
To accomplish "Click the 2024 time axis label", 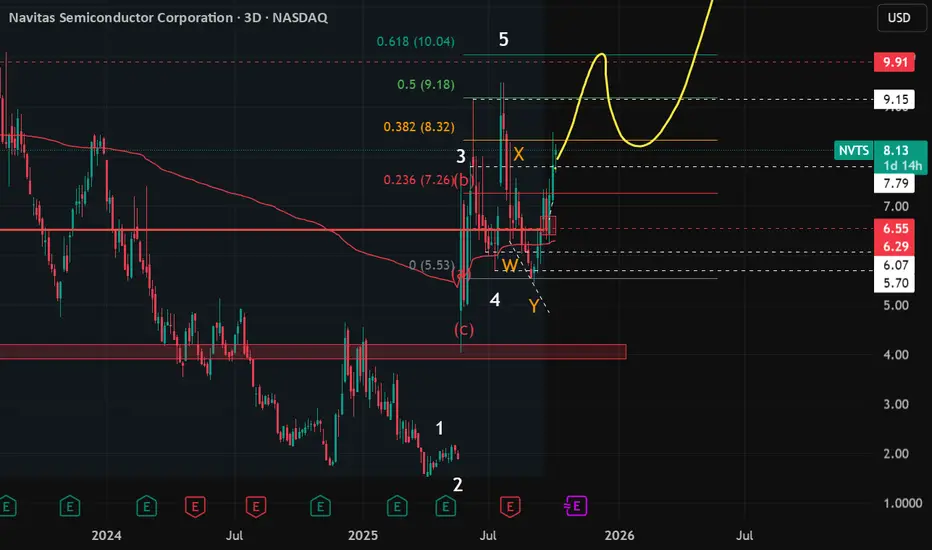I will 106,536.
